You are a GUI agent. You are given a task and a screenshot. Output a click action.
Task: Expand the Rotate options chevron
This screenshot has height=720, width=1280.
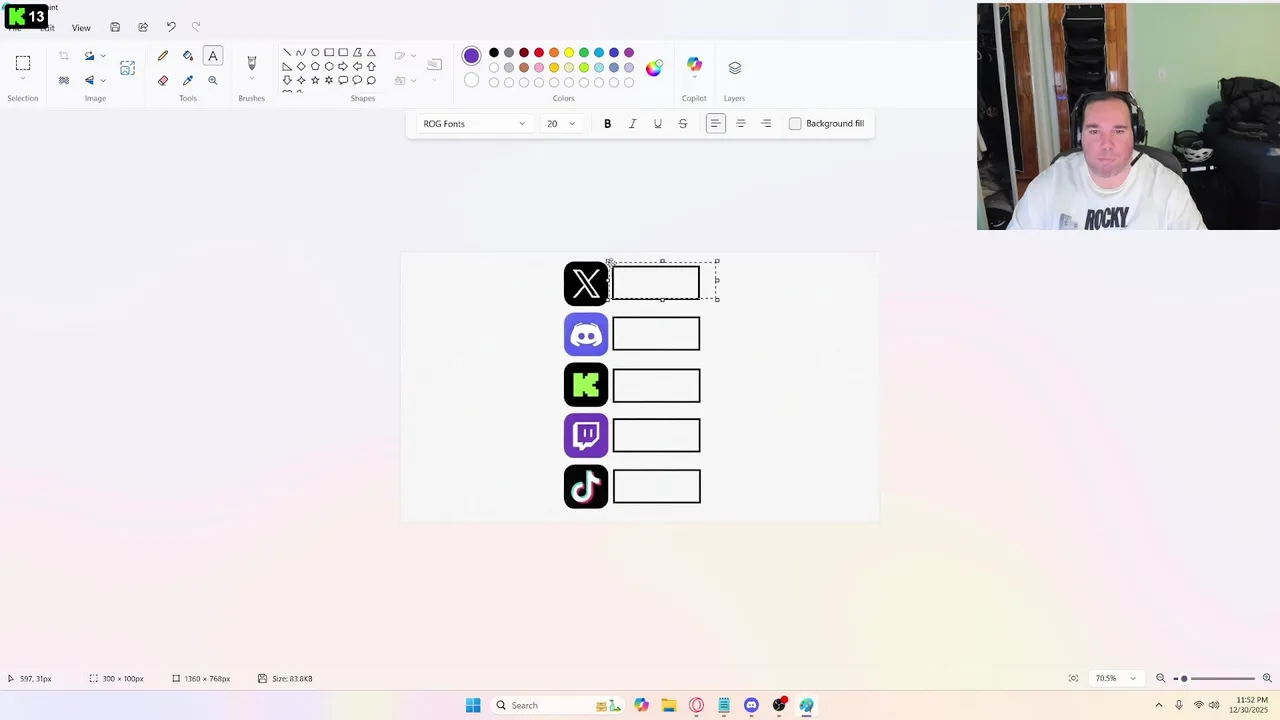pos(103,56)
